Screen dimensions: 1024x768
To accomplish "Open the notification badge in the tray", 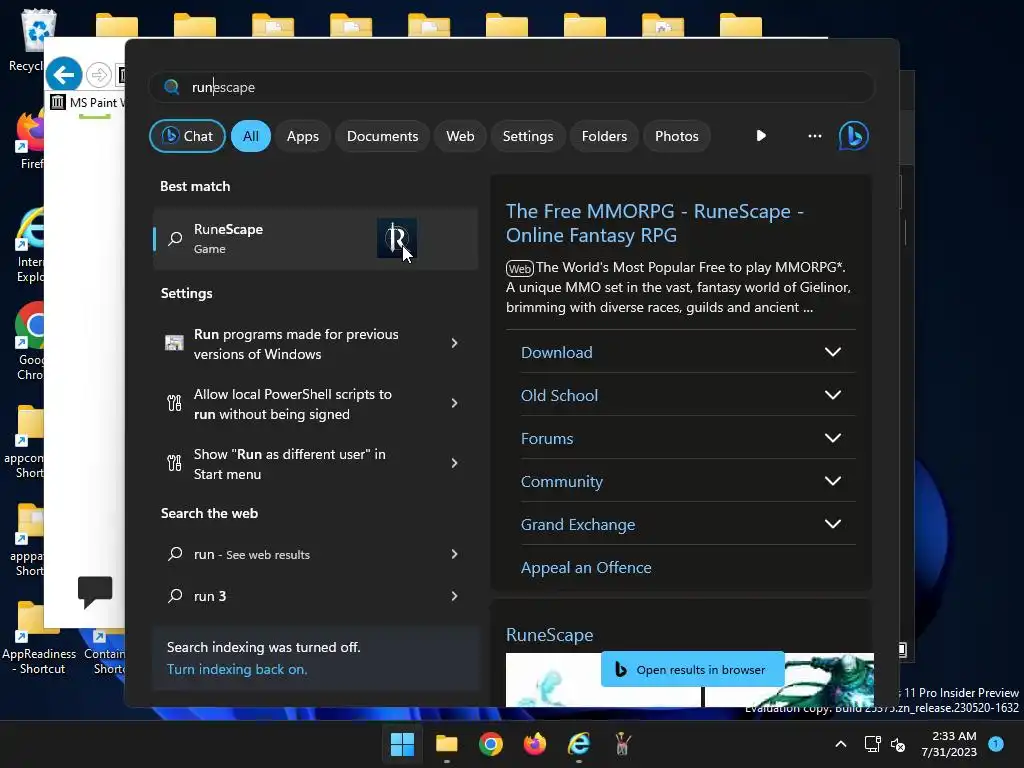I will click(x=996, y=744).
